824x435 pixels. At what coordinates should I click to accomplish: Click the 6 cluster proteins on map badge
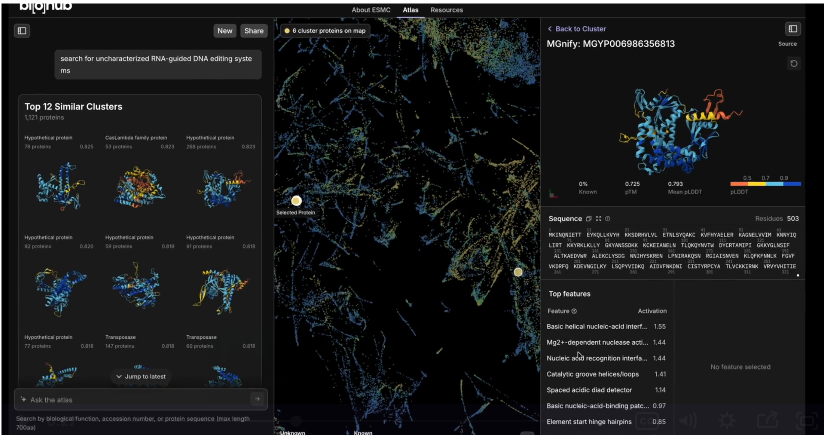(x=325, y=30)
